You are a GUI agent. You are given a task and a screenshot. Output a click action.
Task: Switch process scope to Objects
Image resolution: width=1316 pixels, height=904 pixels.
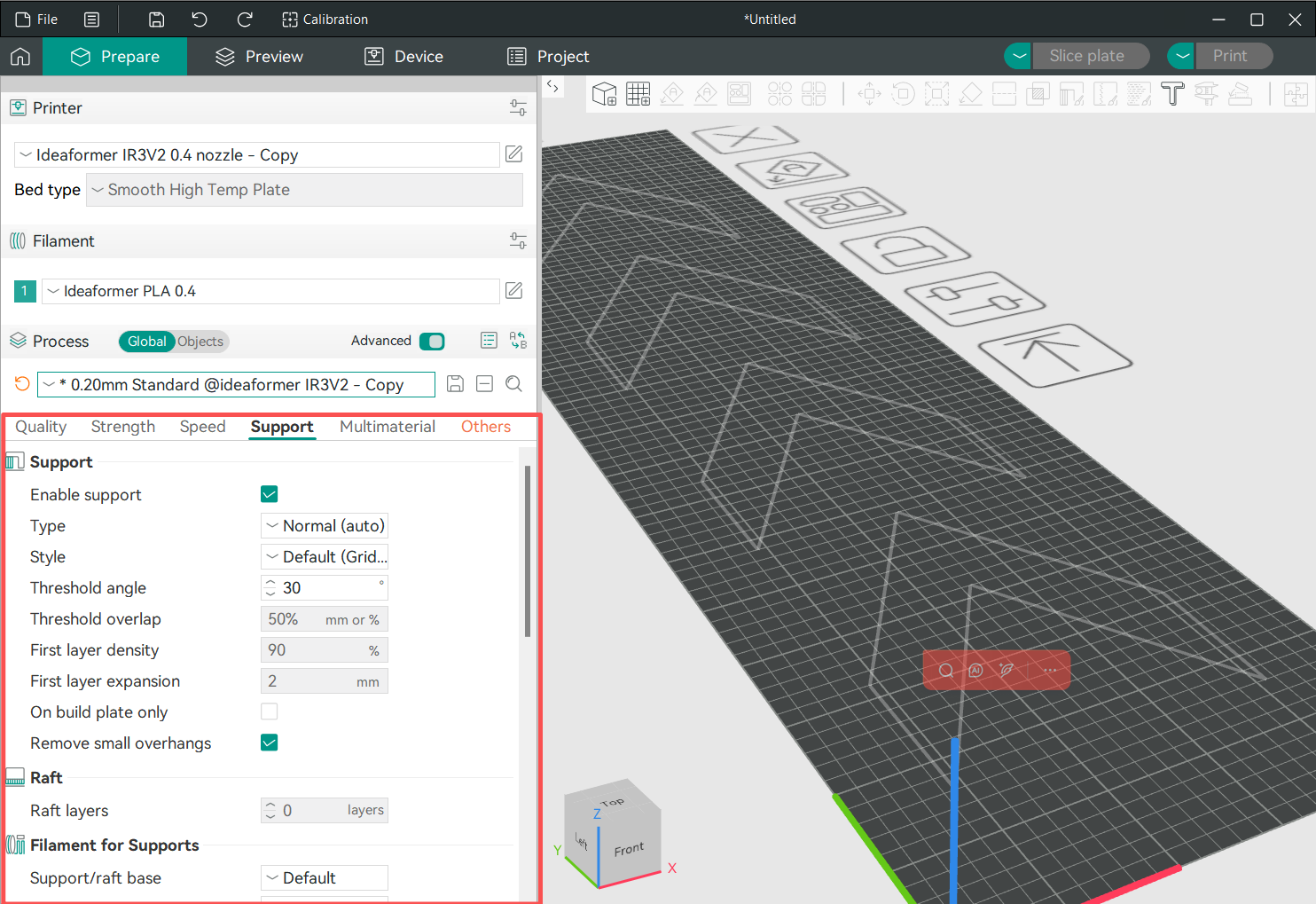coord(200,342)
